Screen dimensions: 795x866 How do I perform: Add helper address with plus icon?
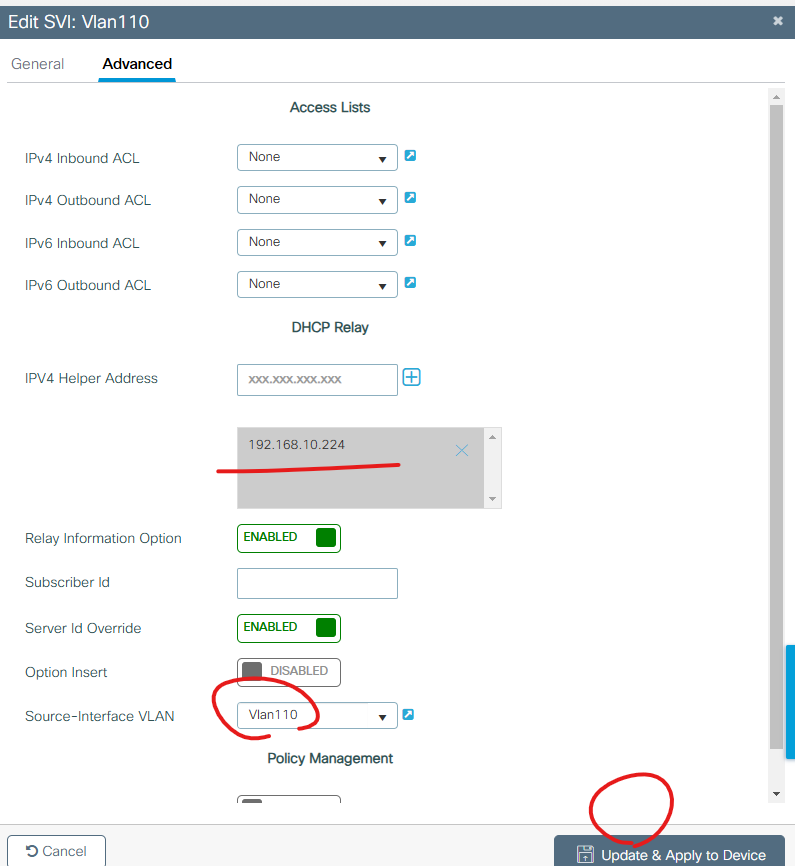point(412,377)
